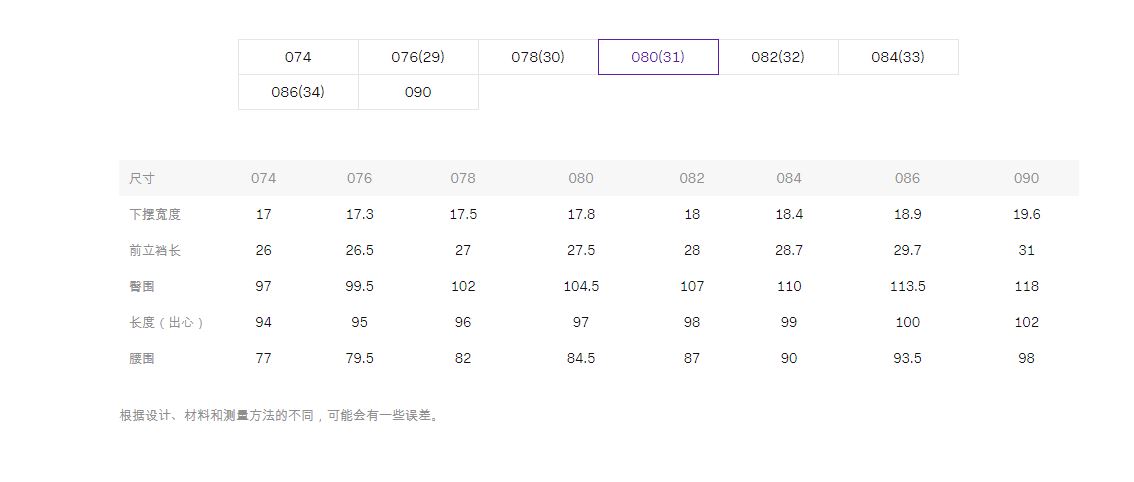This screenshot has width=1134, height=482.
Task: Click the waist value 93.5 for size 086
Action: (x=907, y=358)
